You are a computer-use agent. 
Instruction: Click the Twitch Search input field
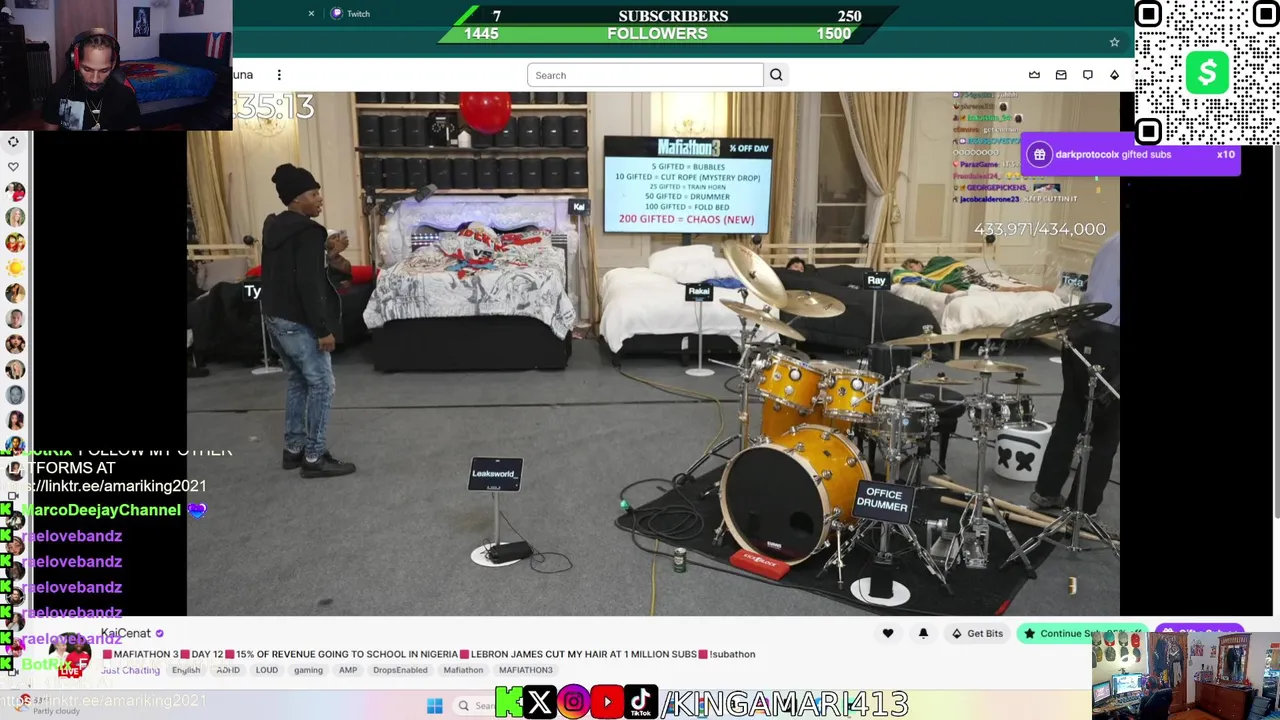click(645, 75)
